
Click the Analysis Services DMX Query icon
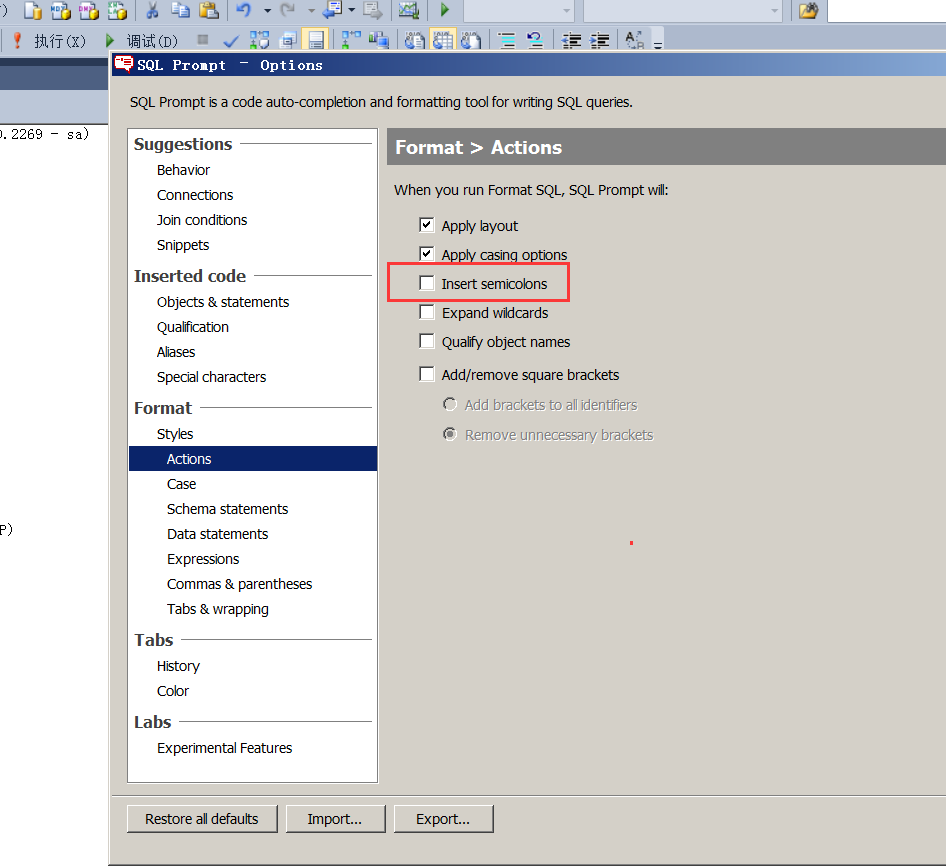(89, 10)
